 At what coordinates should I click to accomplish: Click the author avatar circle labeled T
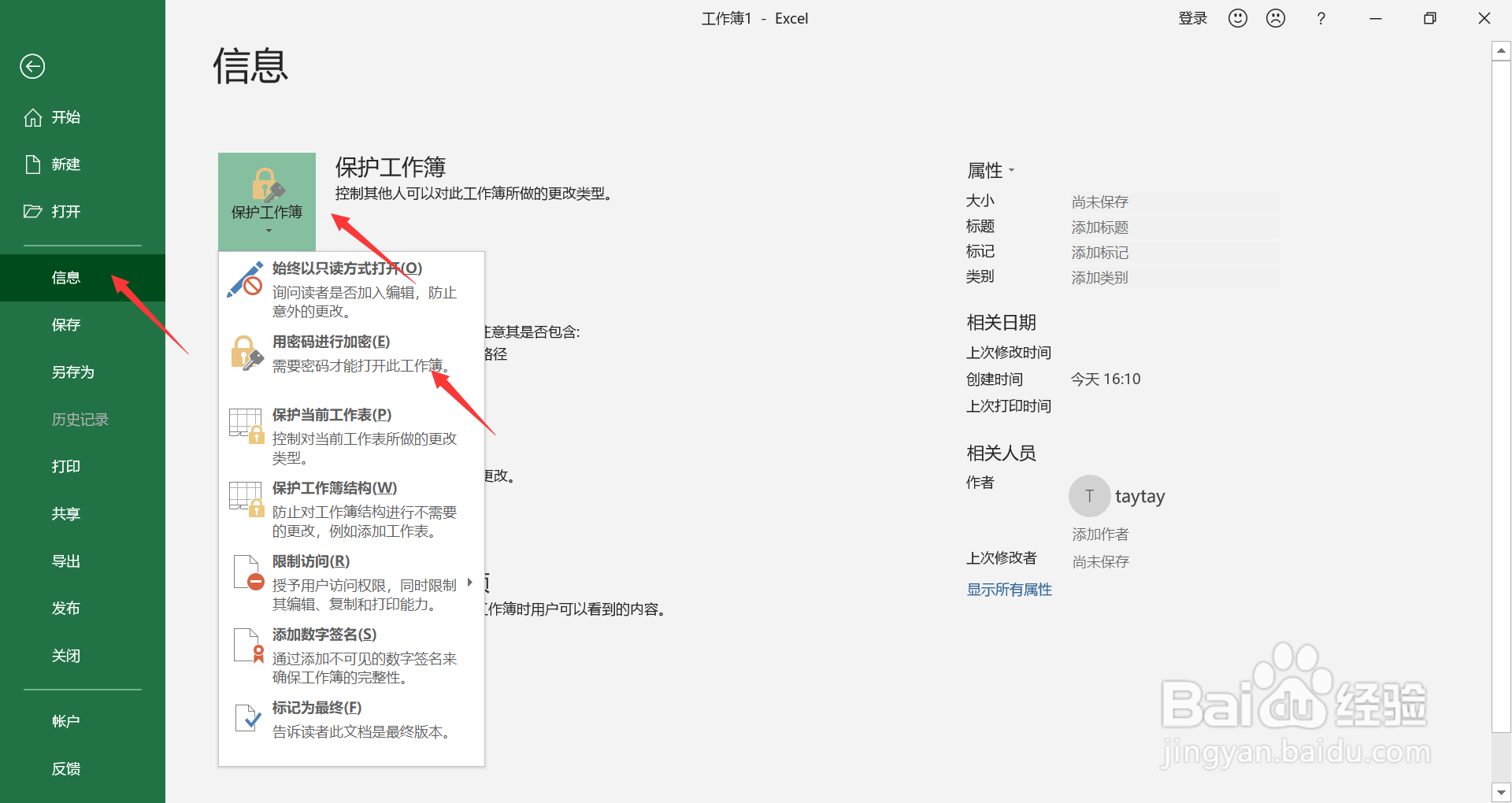pyautogui.click(x=1089, y=496)
